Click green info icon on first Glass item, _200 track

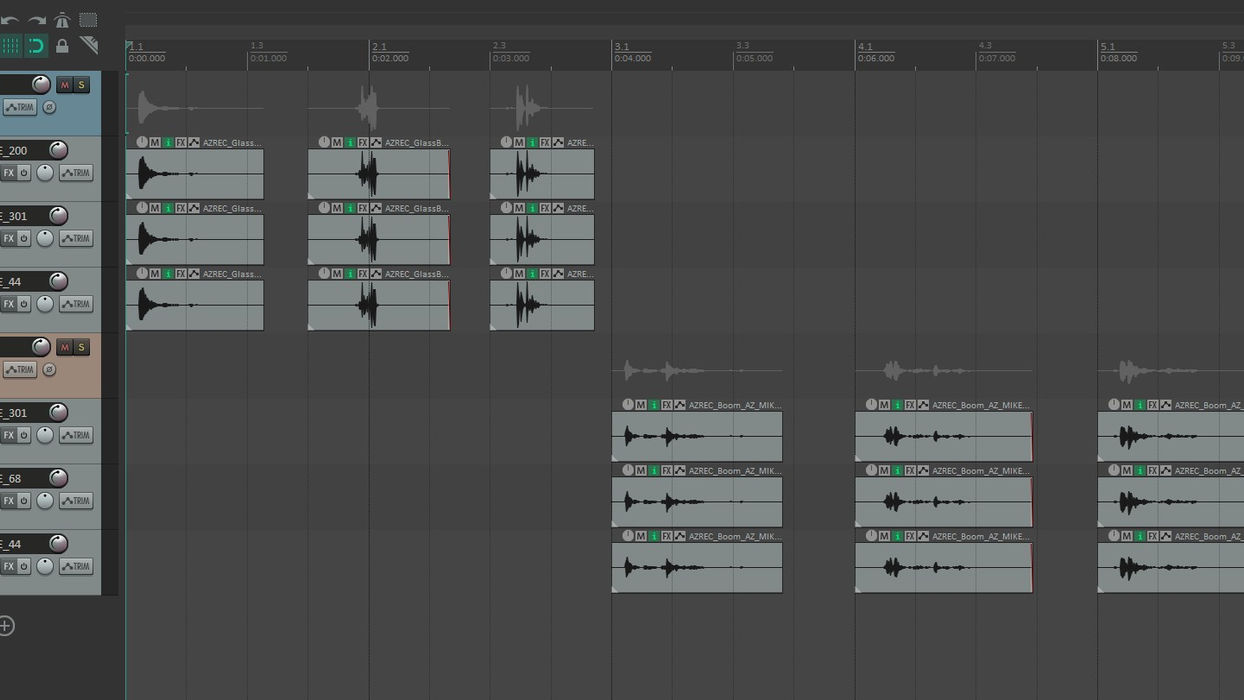tap(168, 143)
